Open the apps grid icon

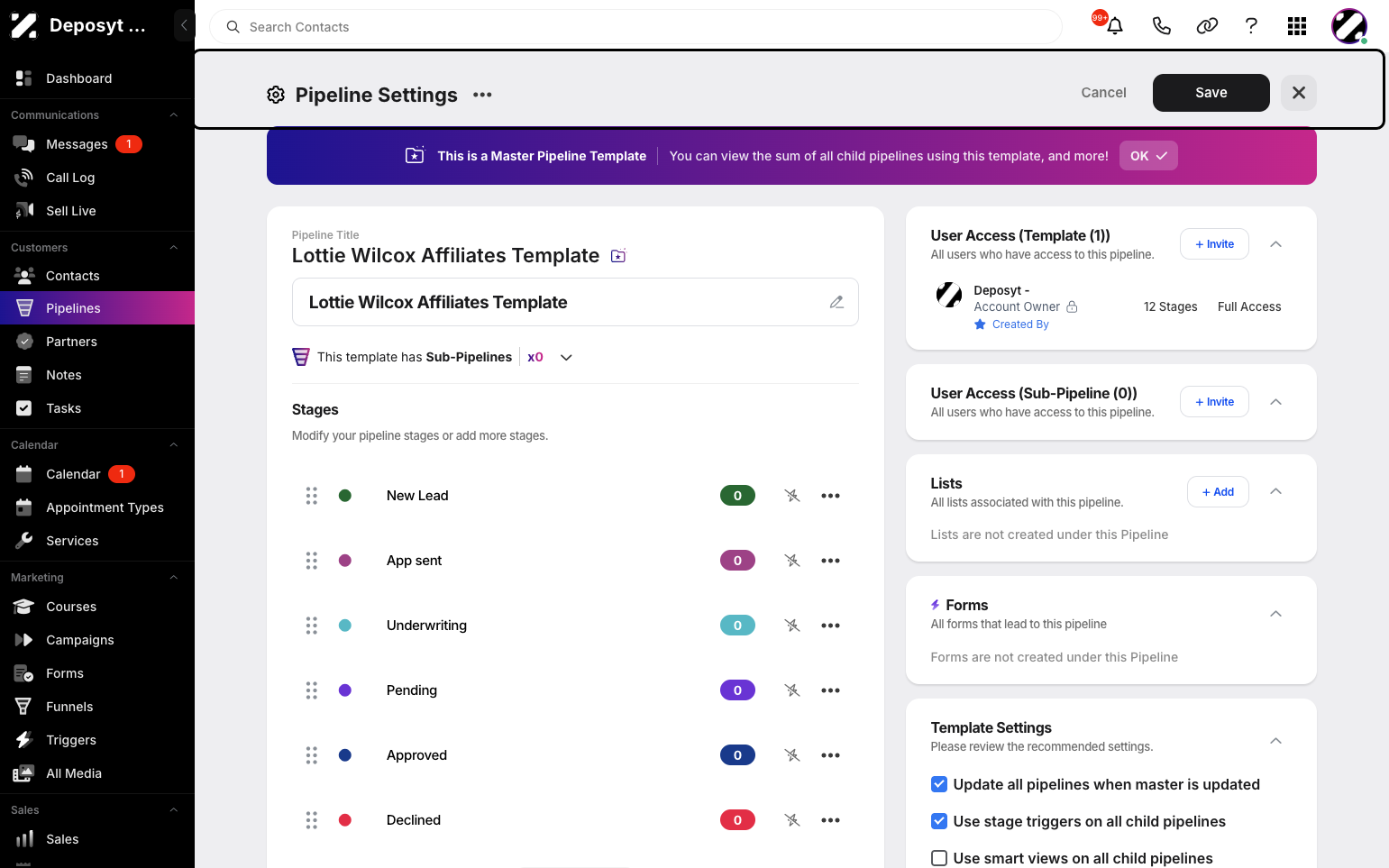[x=1297, y=26]
